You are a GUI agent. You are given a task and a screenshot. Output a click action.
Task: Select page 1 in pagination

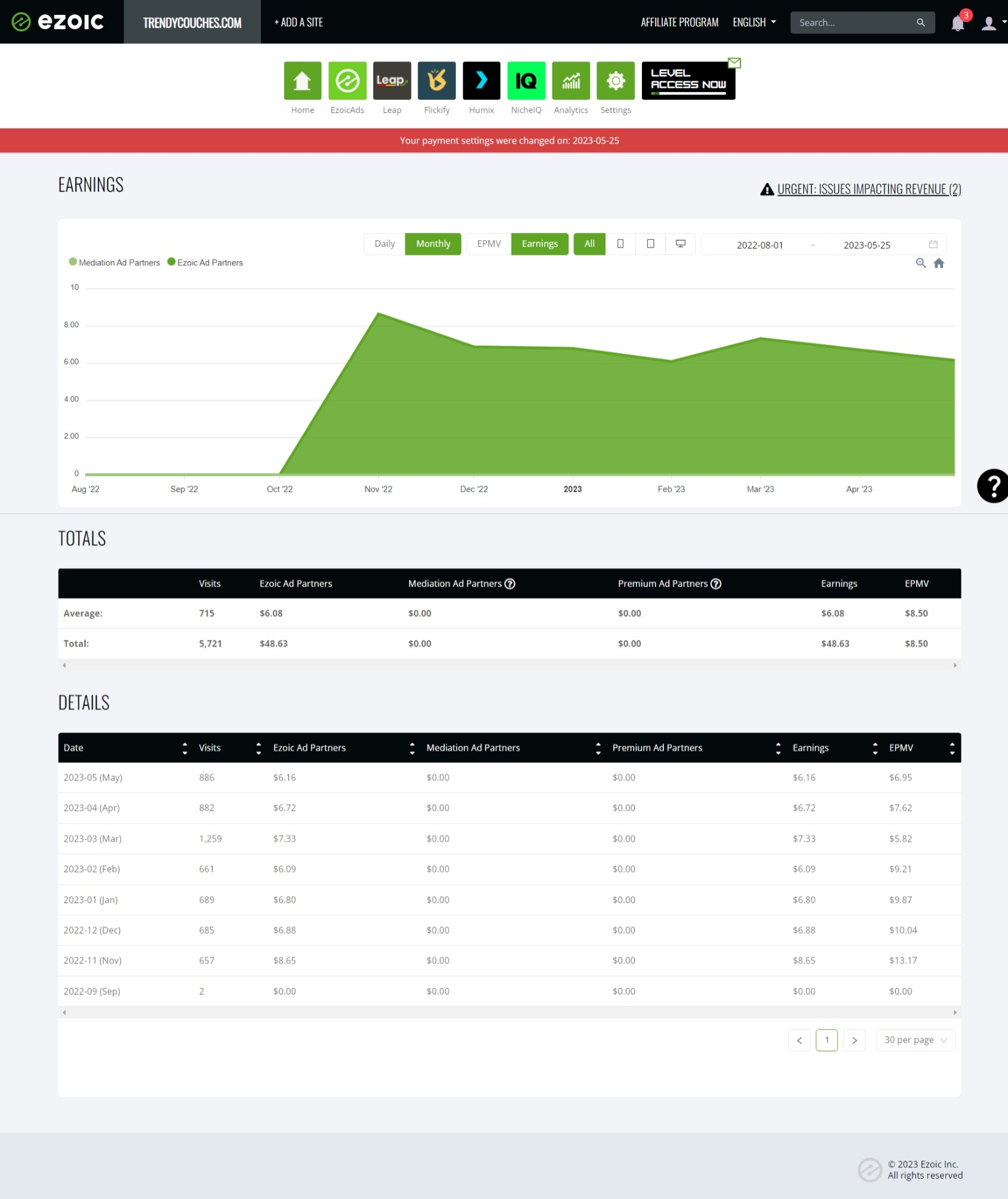coord(827,1040)
